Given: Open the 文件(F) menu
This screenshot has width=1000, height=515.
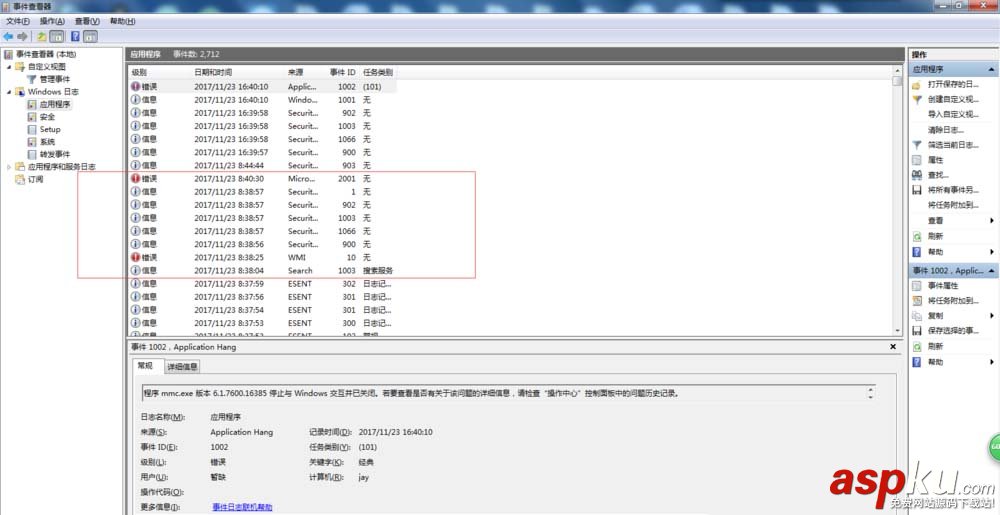Looking at the screenshot, I should (18, 21).
